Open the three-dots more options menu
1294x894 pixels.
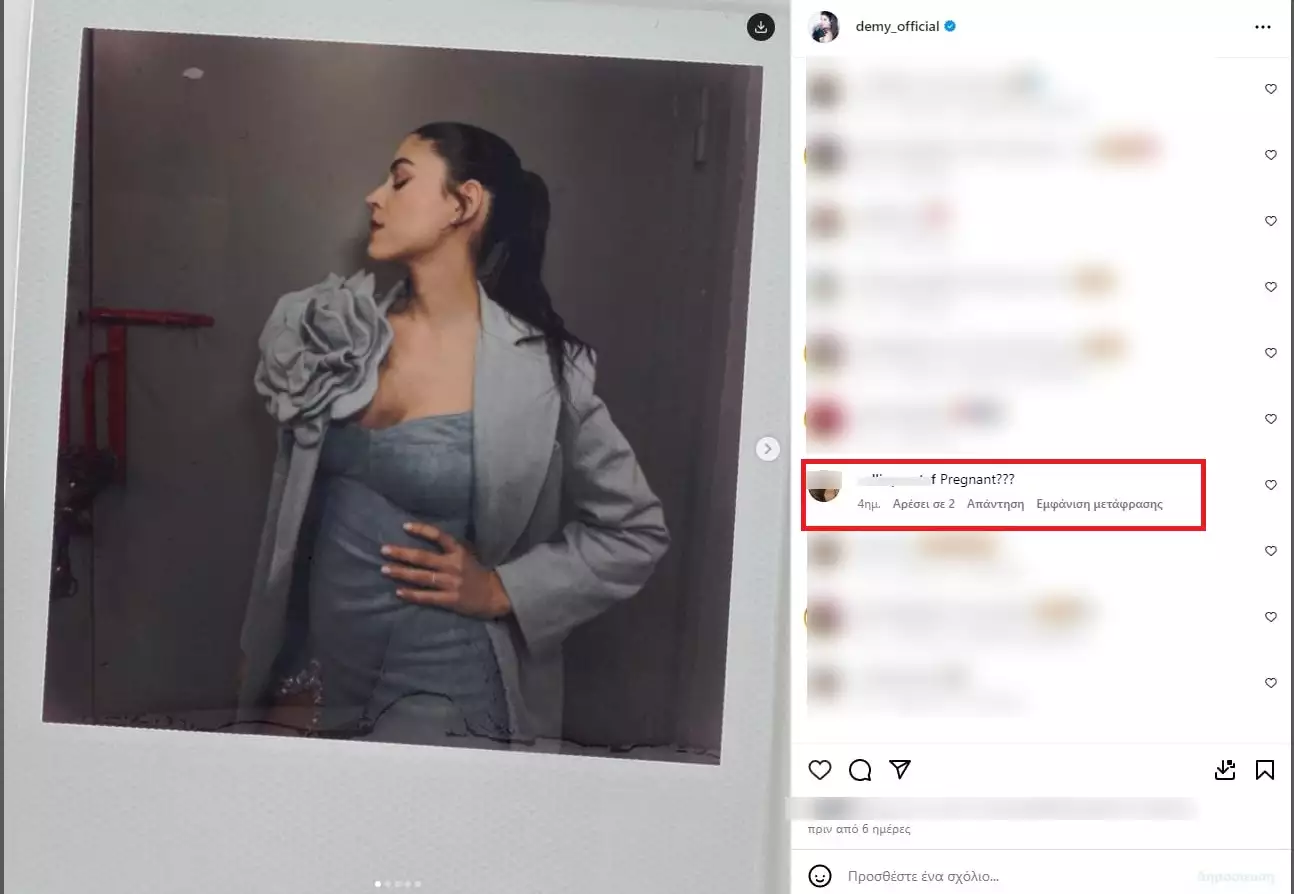[1263, 27]
